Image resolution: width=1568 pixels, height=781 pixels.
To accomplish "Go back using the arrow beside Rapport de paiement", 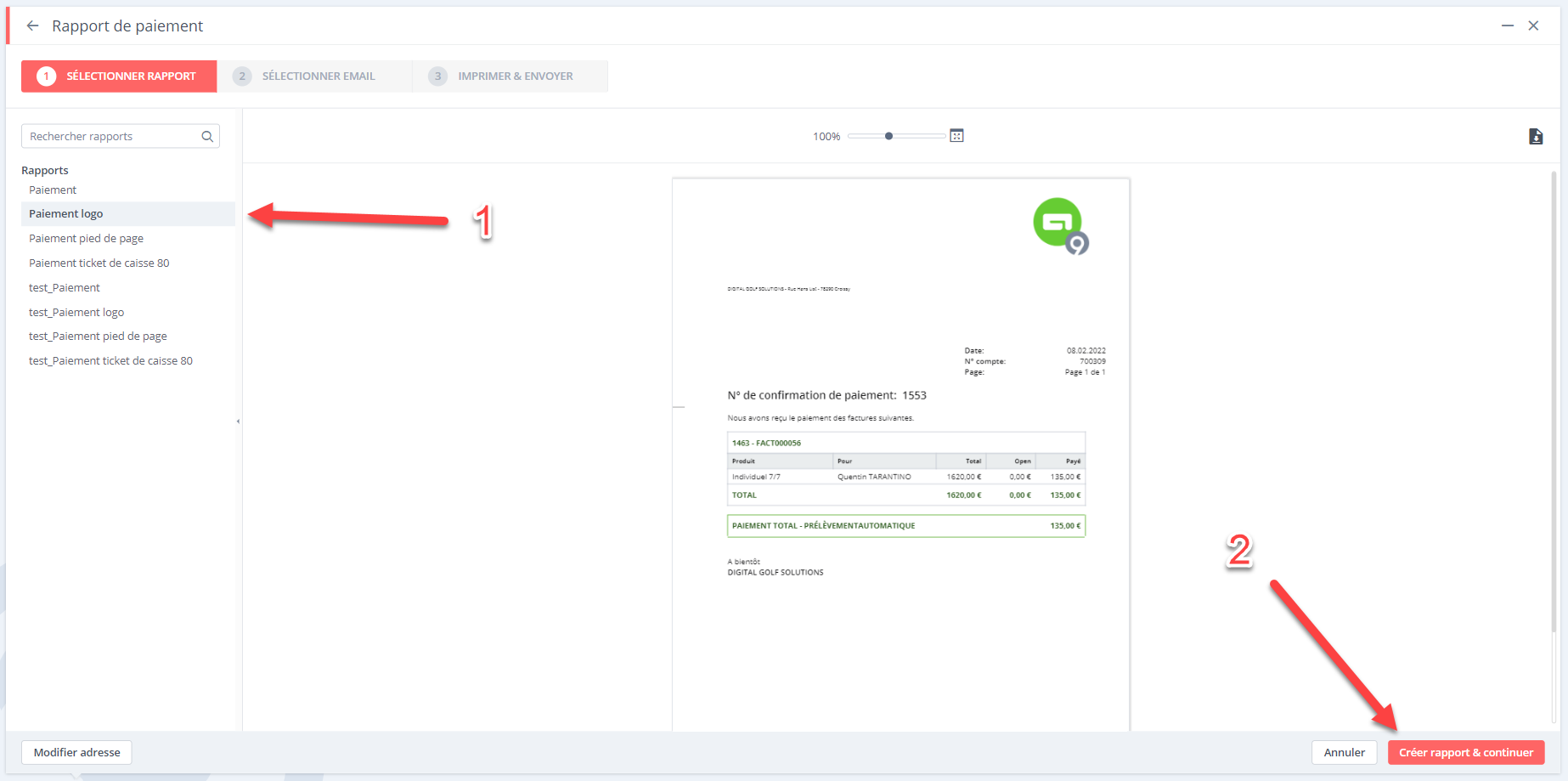I will (32, 25).
